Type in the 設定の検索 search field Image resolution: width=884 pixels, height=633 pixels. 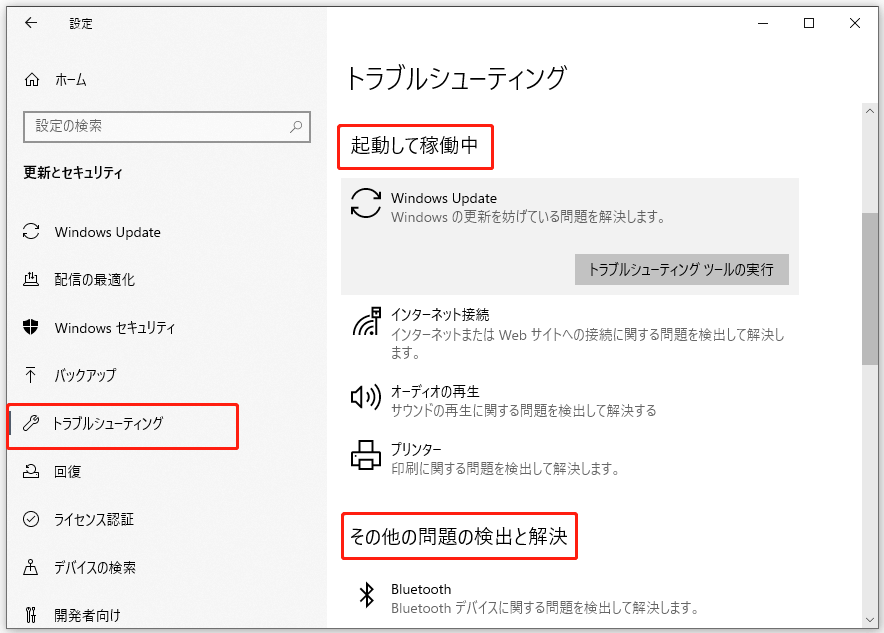155,127
